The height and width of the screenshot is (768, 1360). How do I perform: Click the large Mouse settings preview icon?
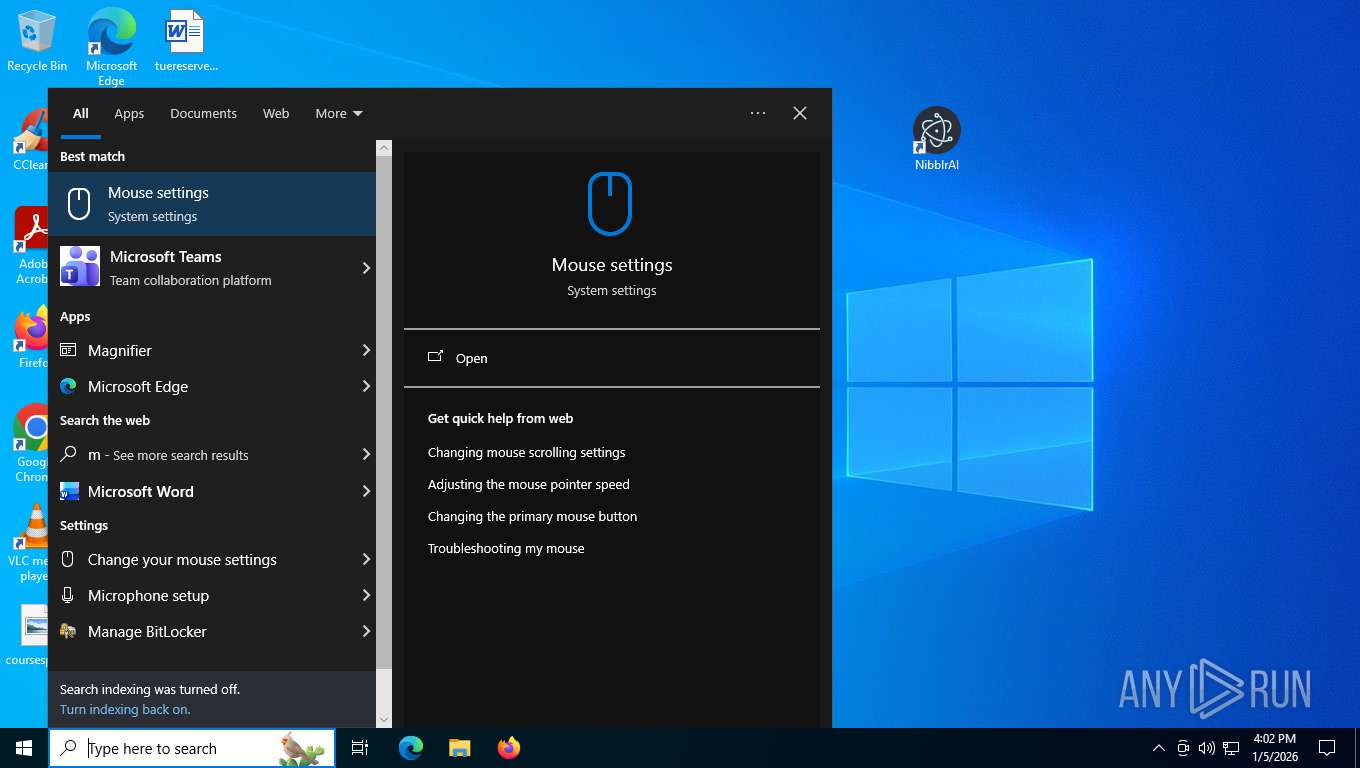(610, 204)
